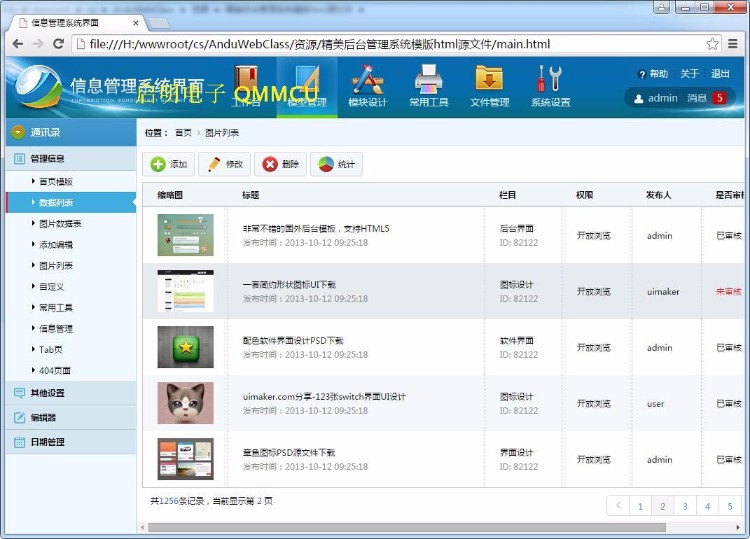750x539 pixels.
Task: Click the previous page arrow in pagination
Action: tap(618, 506)
